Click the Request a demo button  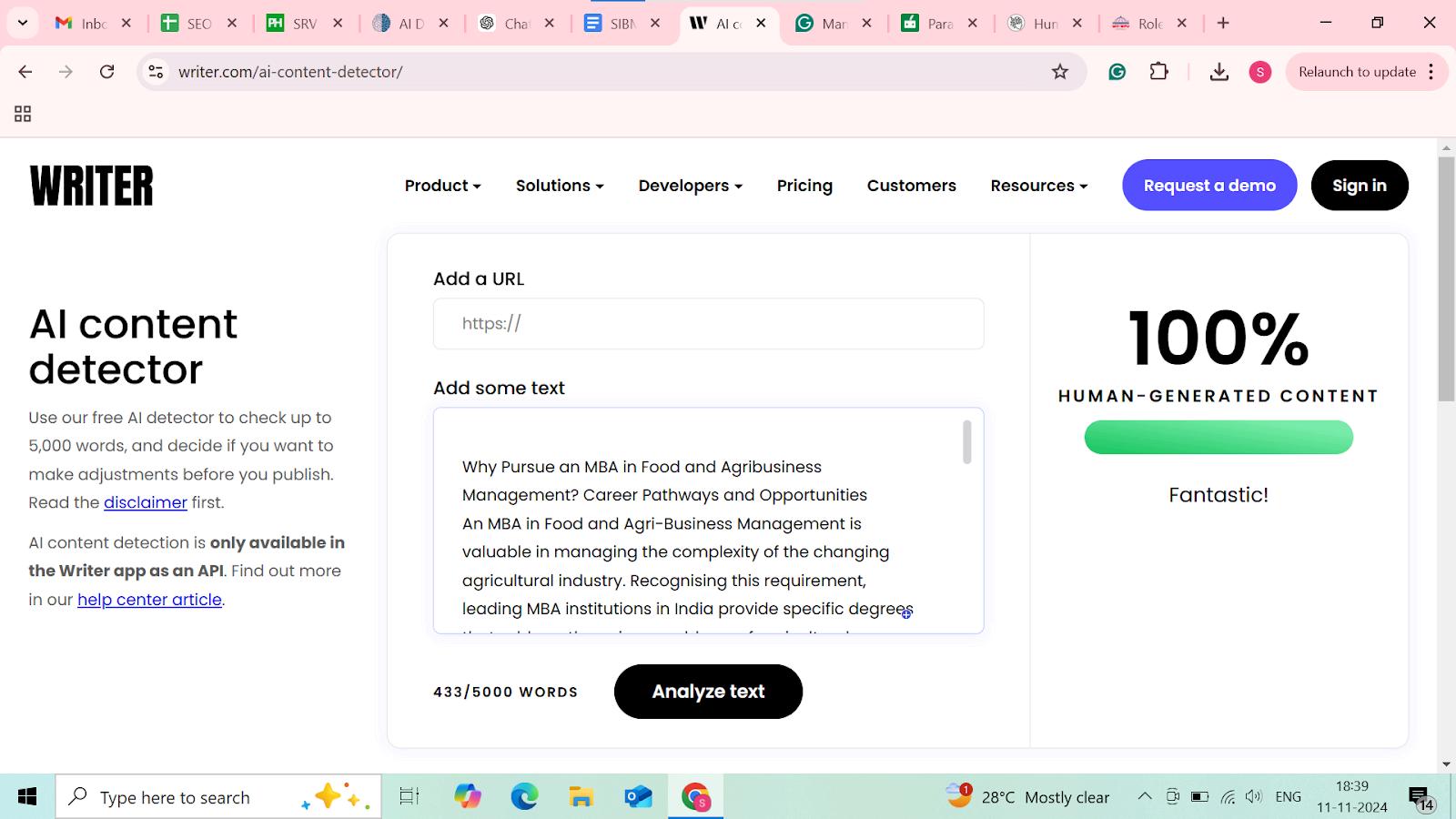coord(1209,186)
